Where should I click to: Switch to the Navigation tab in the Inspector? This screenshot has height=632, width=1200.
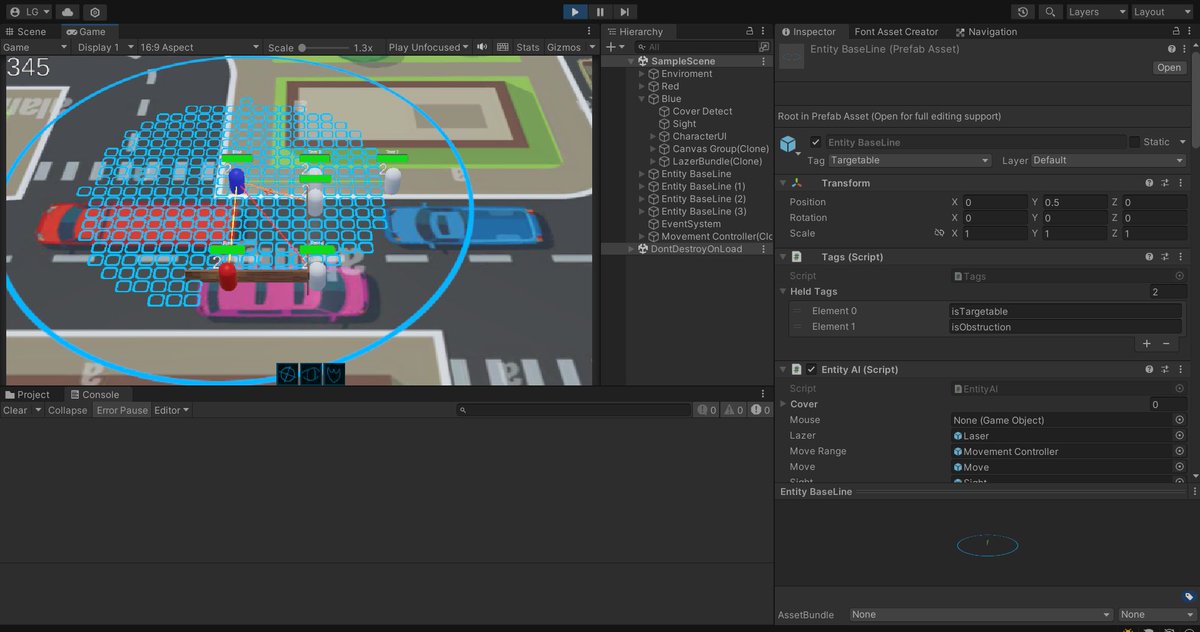click(x=985, y=31)
